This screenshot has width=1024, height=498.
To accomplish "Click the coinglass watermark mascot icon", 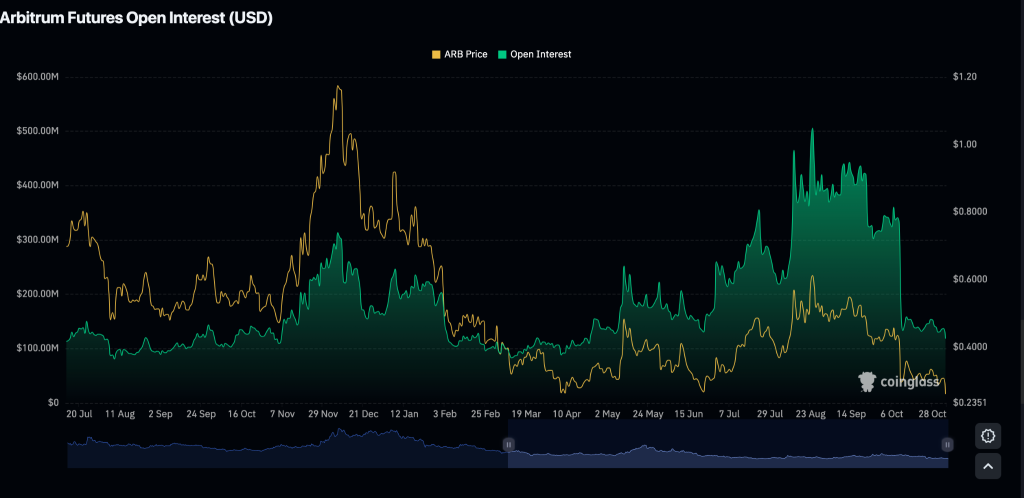I will tap(867, 381).
